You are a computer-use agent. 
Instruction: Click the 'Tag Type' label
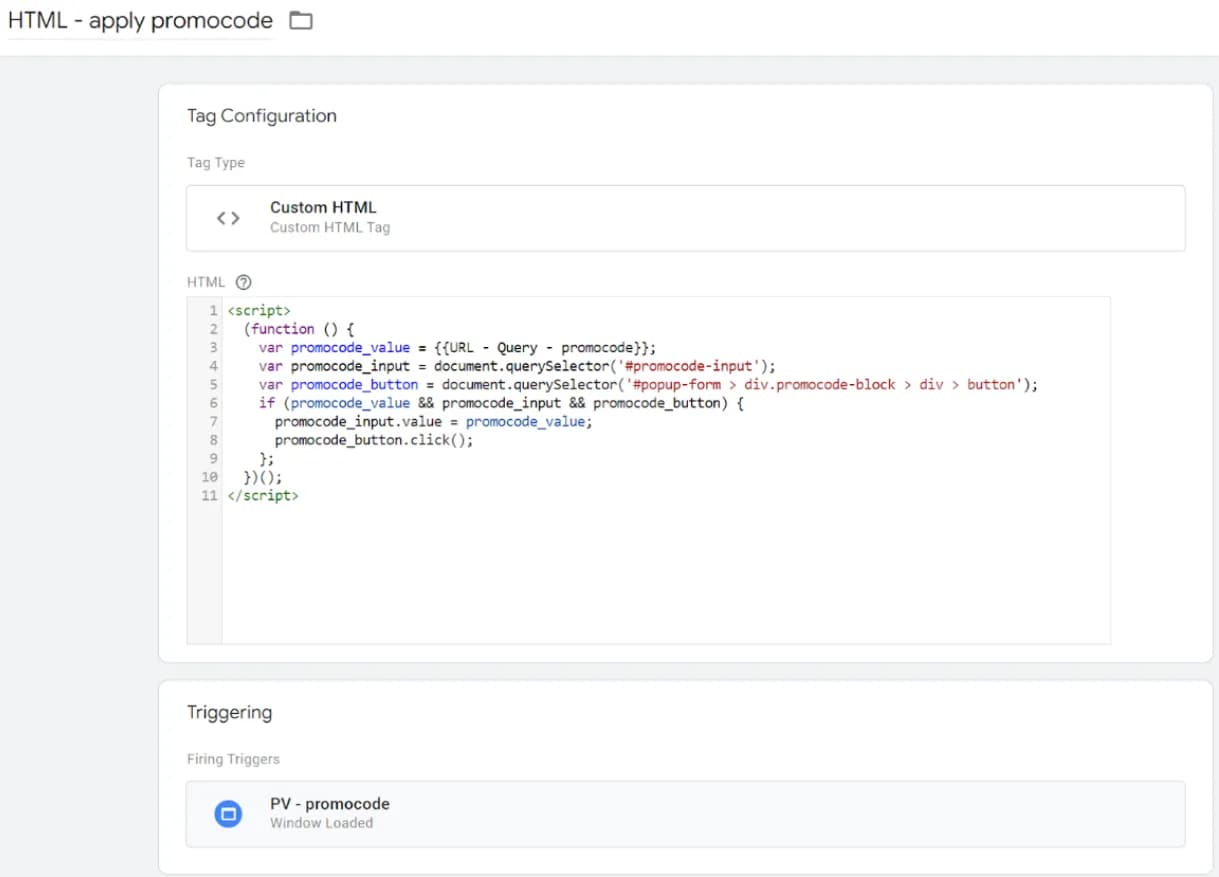(215, 163)
